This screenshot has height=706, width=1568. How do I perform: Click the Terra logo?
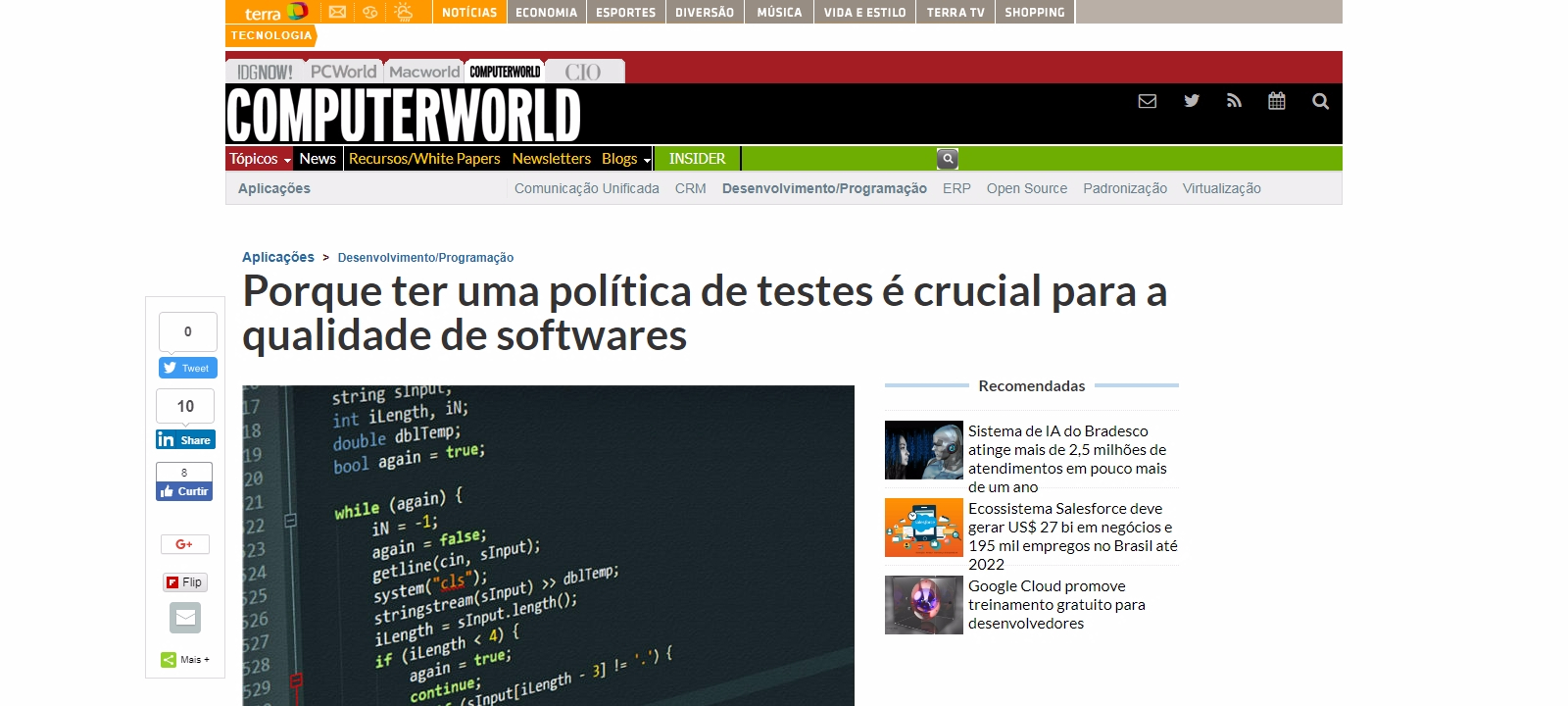[x=275, y=12]
